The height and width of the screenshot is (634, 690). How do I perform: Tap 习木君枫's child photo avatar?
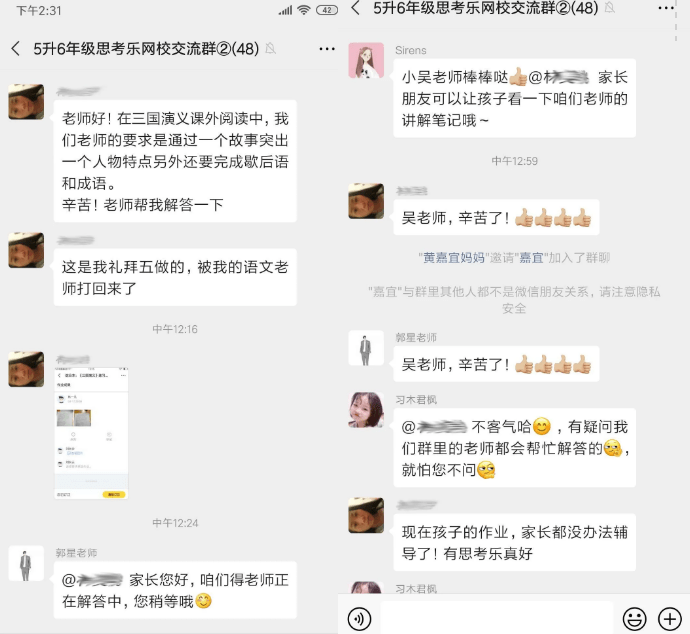point(366,410)
